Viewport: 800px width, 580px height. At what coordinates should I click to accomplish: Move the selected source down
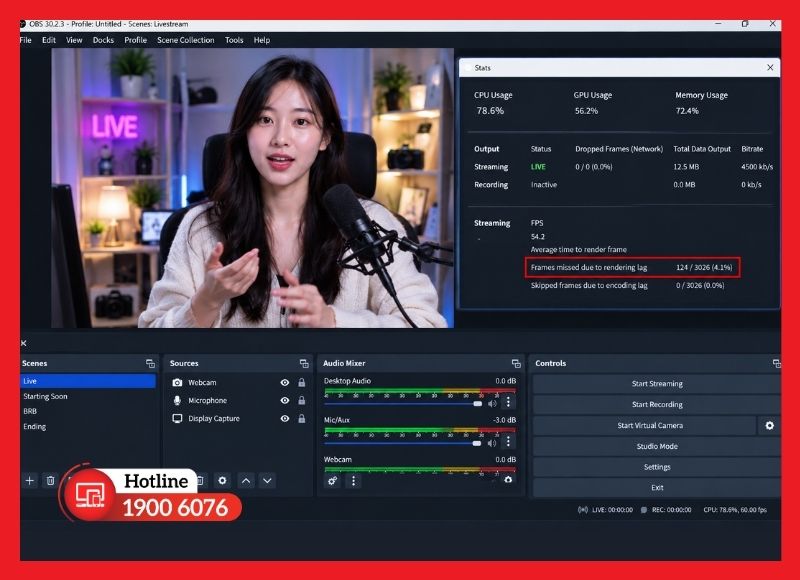267,481
